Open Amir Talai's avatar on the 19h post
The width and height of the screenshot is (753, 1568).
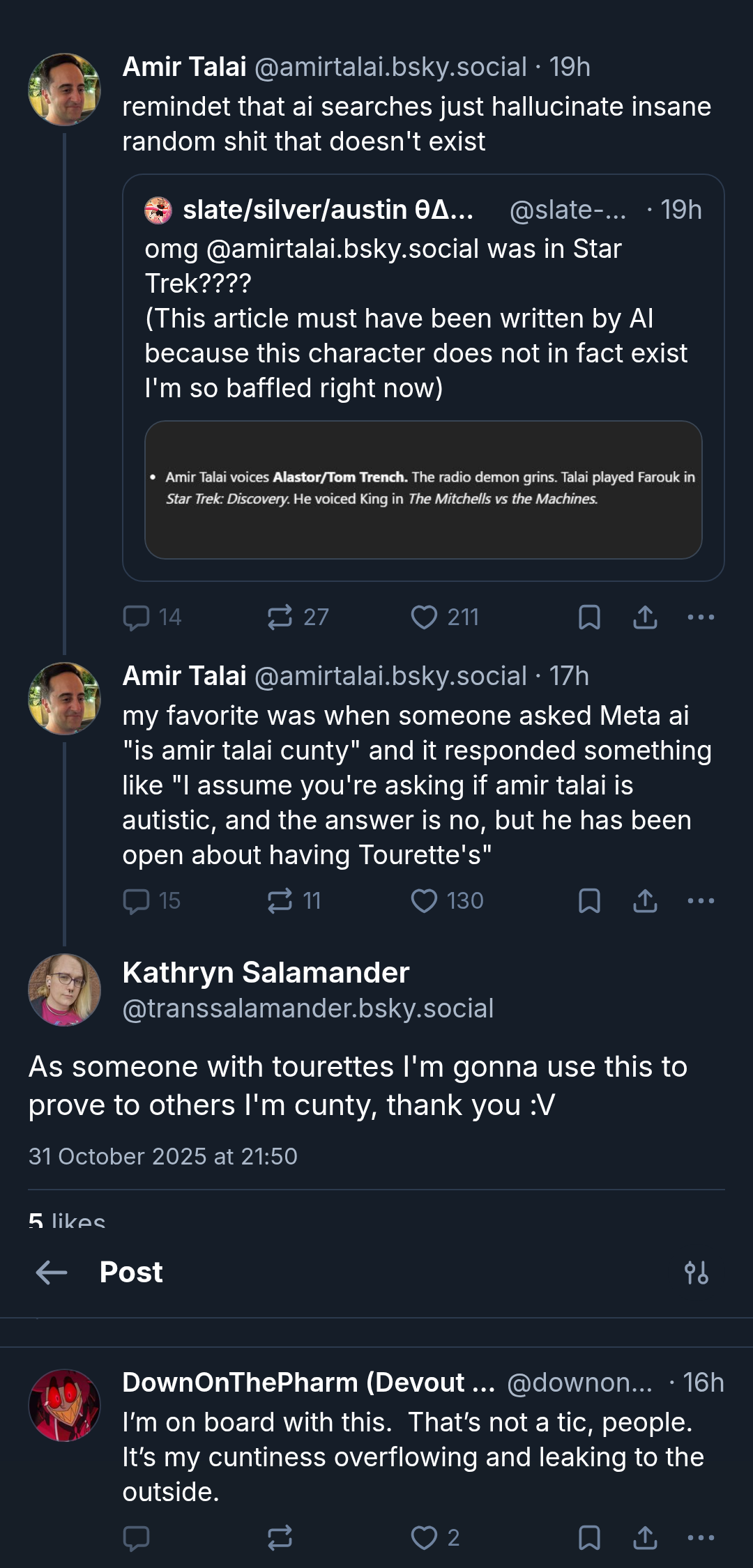[64, 89]
